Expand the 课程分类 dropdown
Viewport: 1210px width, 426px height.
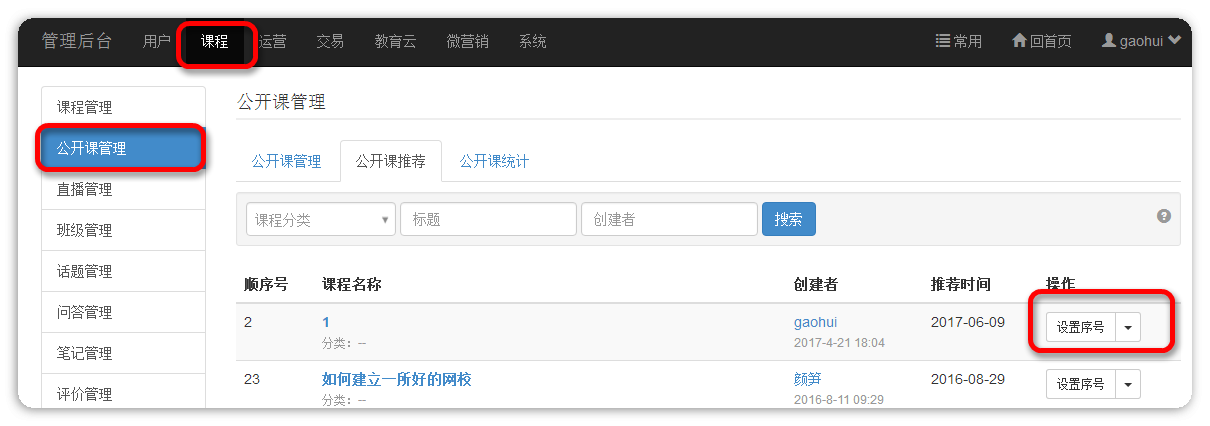point(320,220)
